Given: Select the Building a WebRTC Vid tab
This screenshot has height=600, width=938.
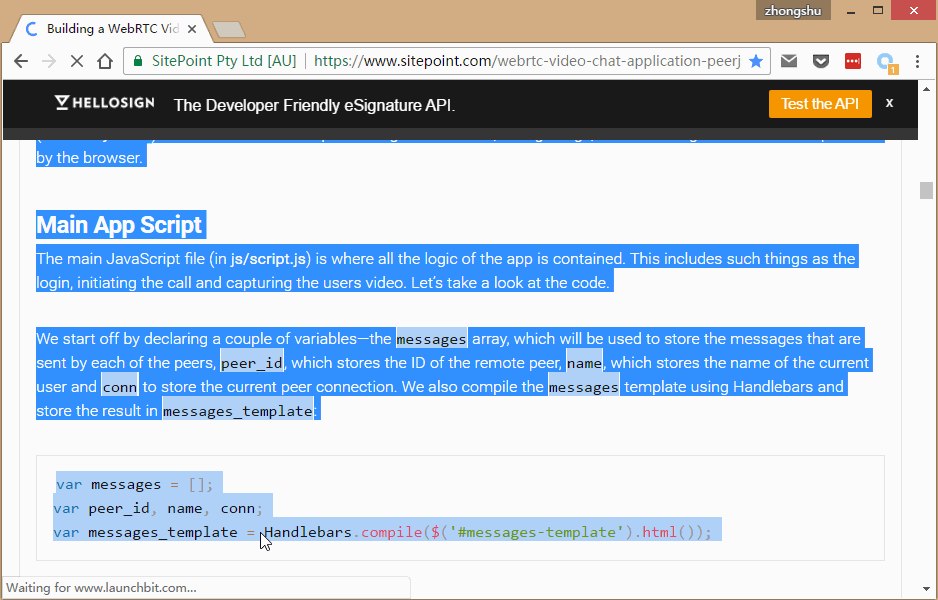Looking at the screenshot, I should coord(111,29).
